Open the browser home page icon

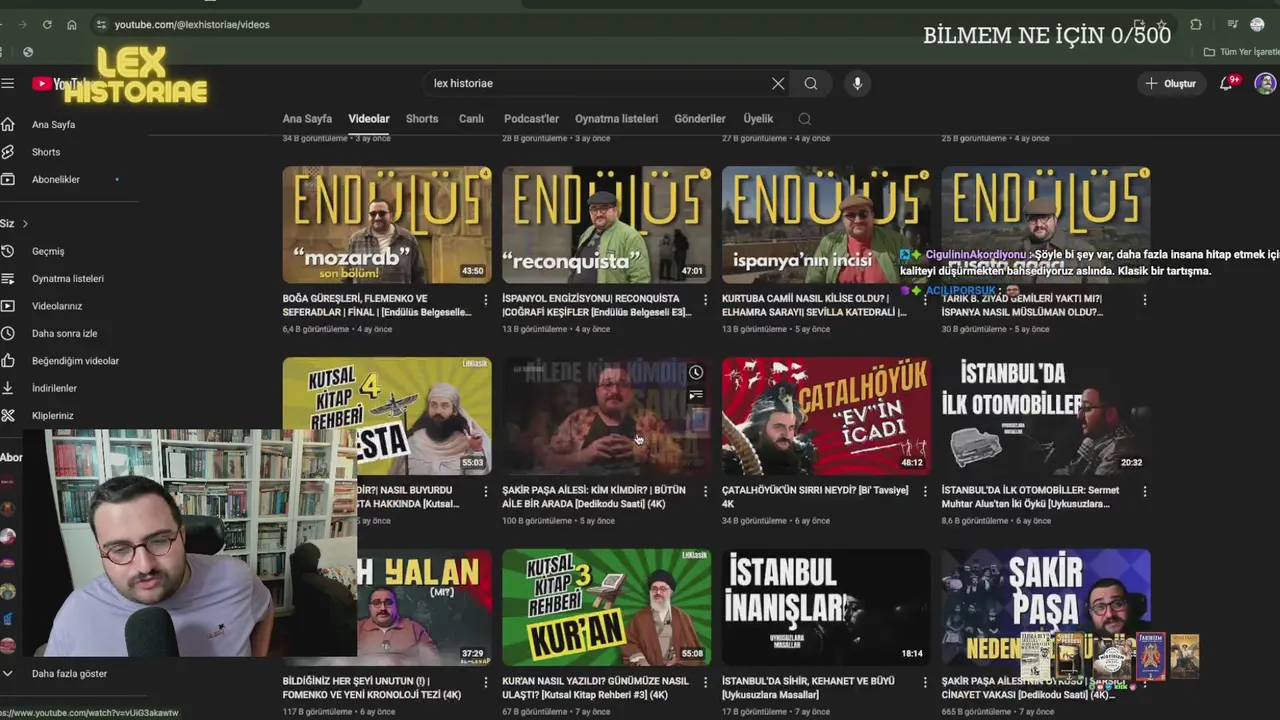click(72, 24)
